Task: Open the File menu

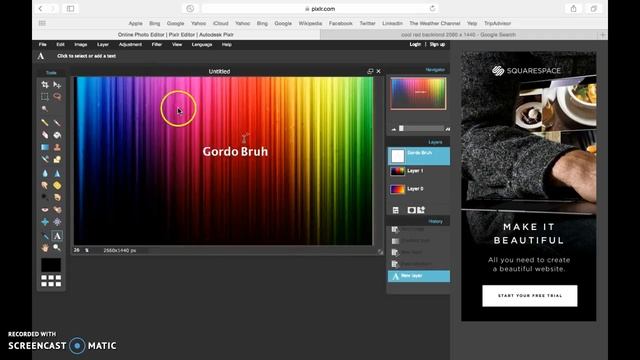Action: point(42,44)
